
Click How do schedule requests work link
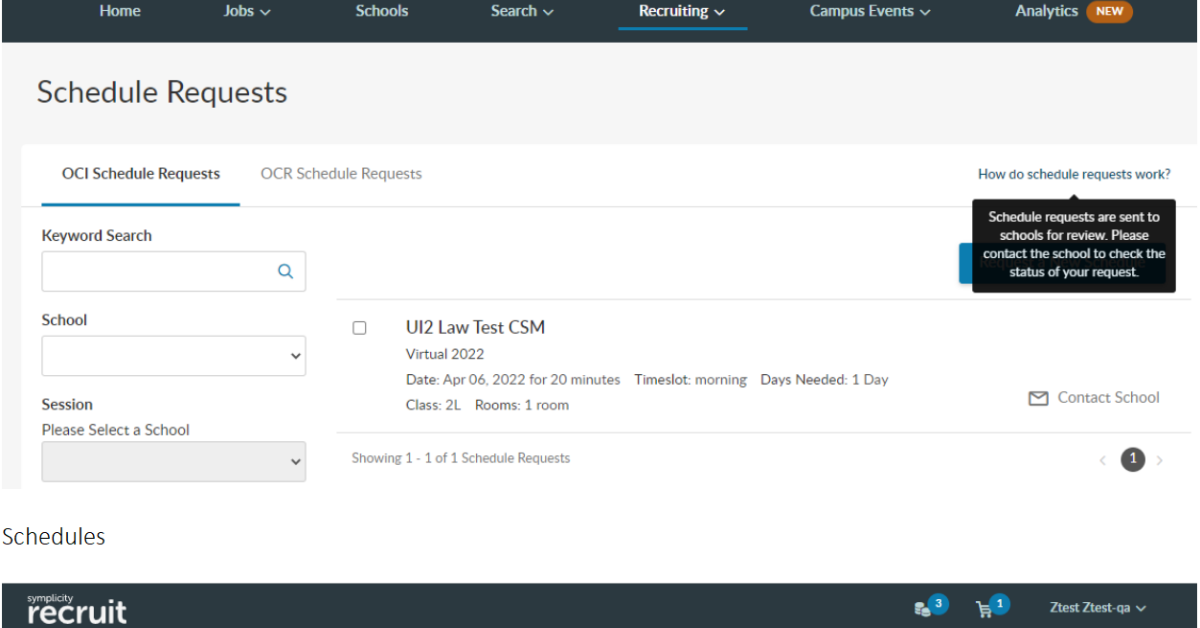[x=1074, y=174]
